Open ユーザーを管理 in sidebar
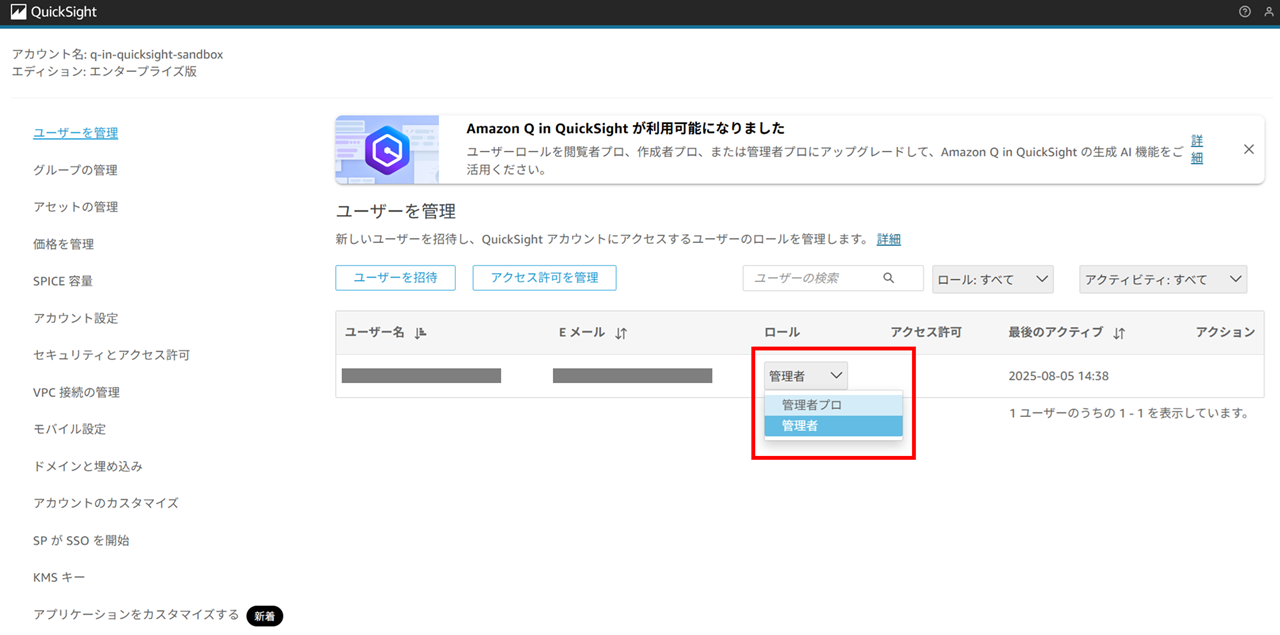 (75, 133)
